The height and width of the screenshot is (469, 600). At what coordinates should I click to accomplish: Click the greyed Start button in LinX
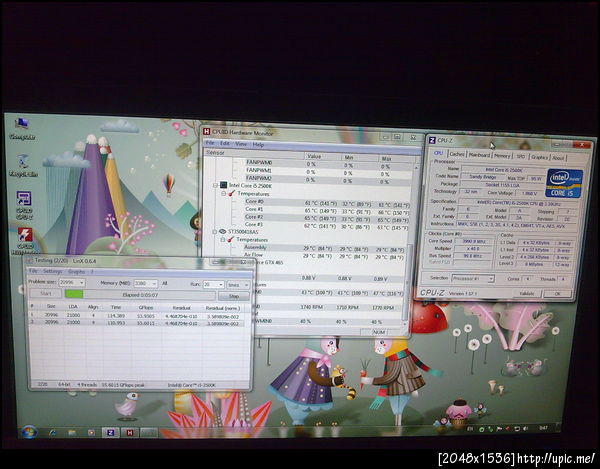pos(46,293)
